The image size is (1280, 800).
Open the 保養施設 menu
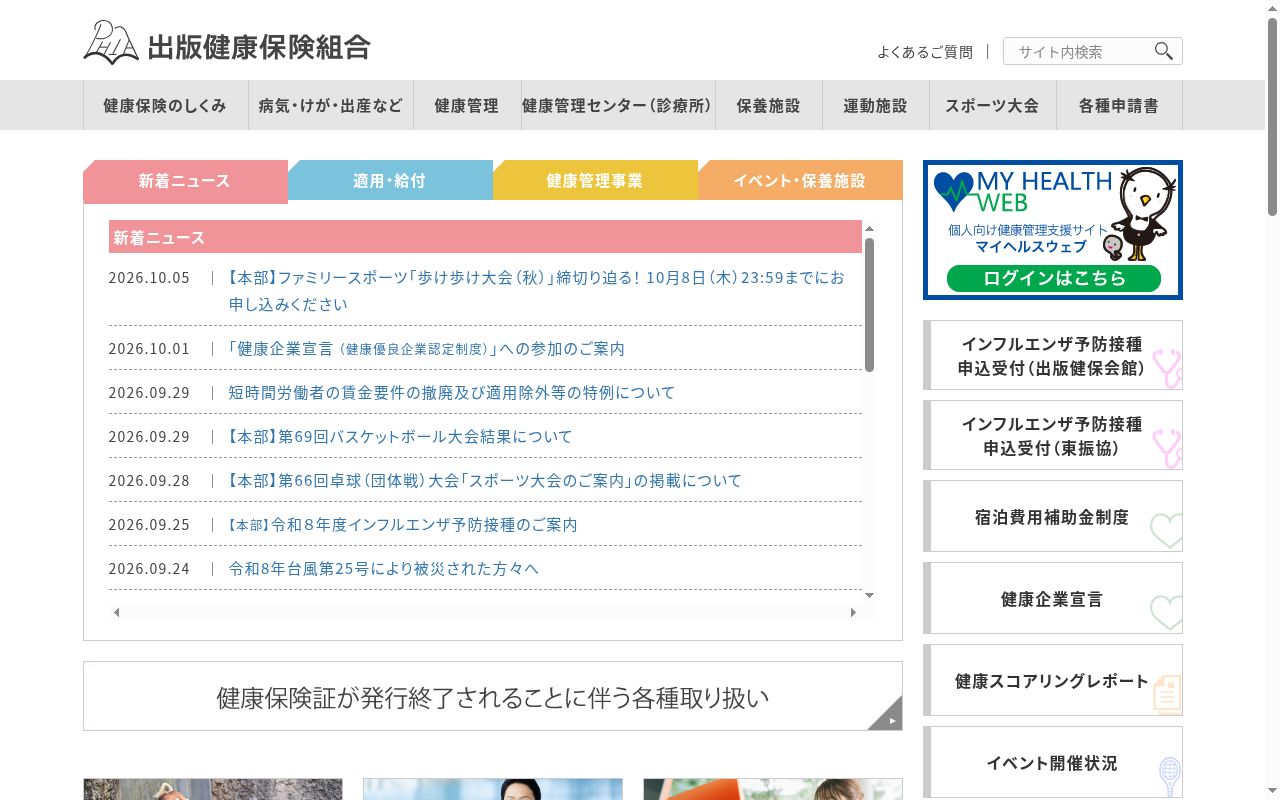(x=768, y=105)
